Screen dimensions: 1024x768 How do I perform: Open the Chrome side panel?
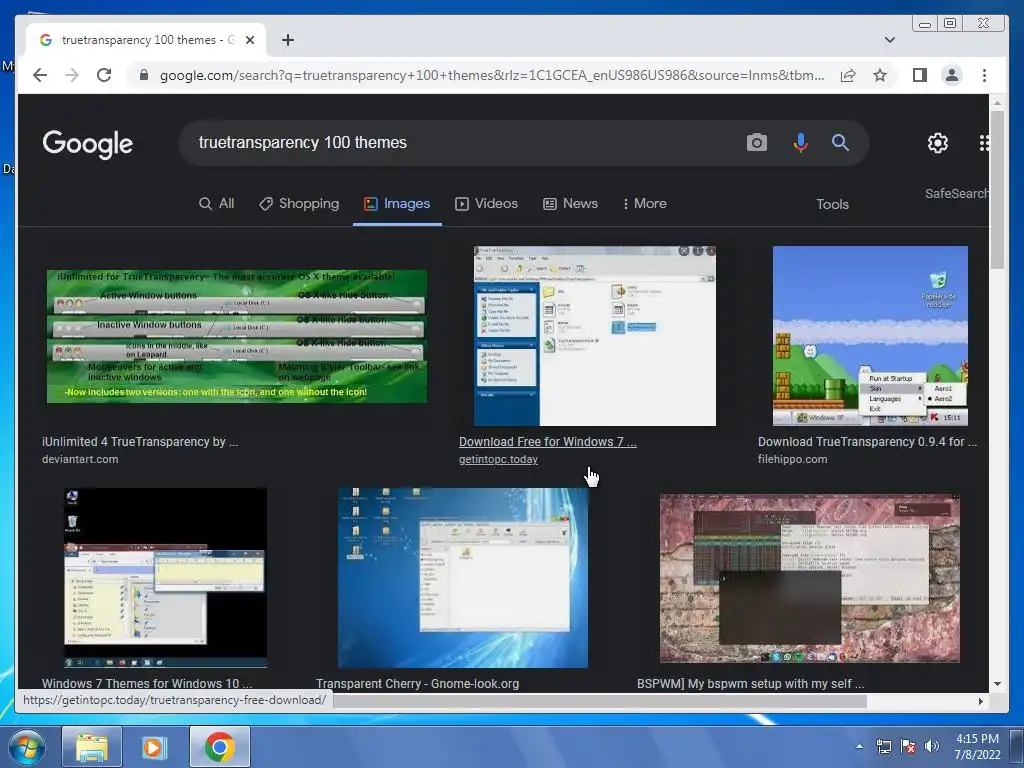point(920,75)
